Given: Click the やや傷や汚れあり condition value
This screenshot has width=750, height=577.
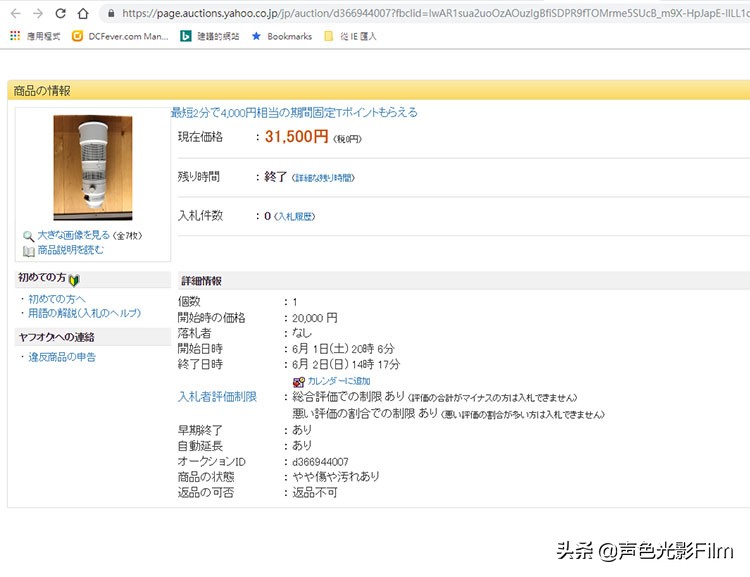Looking at the screenshot, I should tap(336, 477).
